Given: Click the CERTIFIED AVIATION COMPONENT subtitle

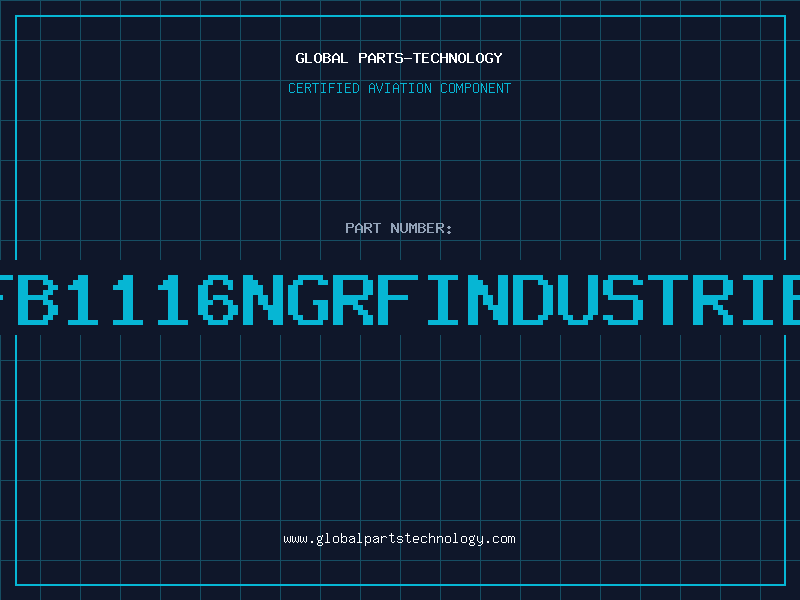Looking at the screenshot, I should tap(399, 88).
